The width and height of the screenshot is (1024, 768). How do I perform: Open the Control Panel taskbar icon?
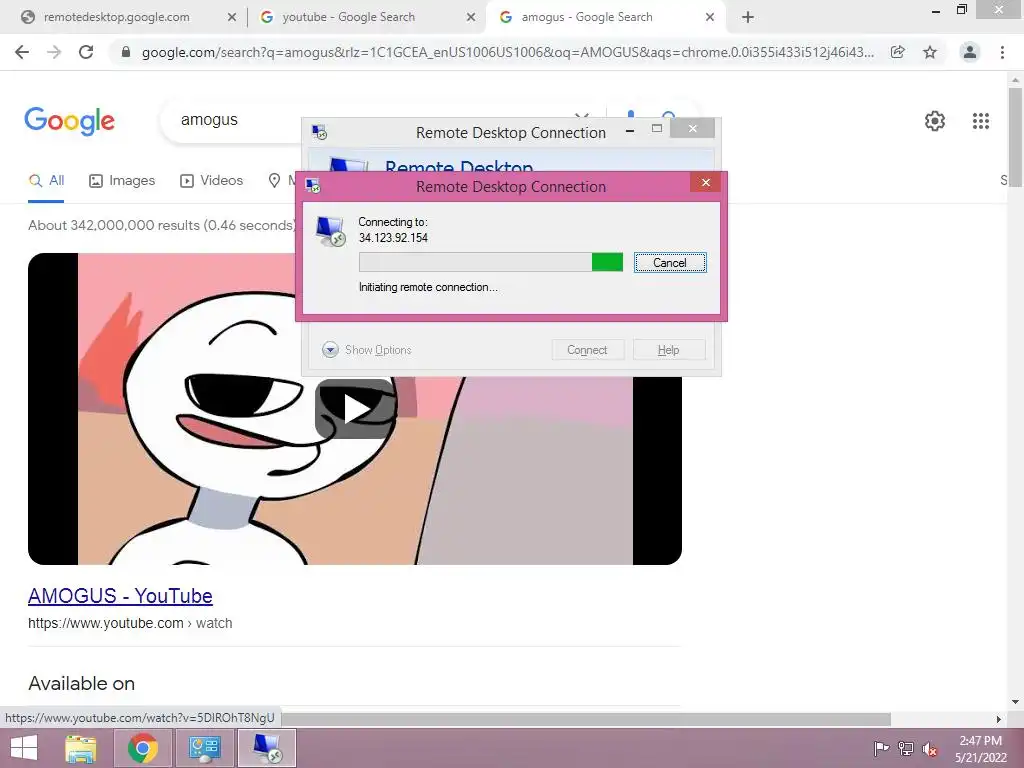(204, 748)
